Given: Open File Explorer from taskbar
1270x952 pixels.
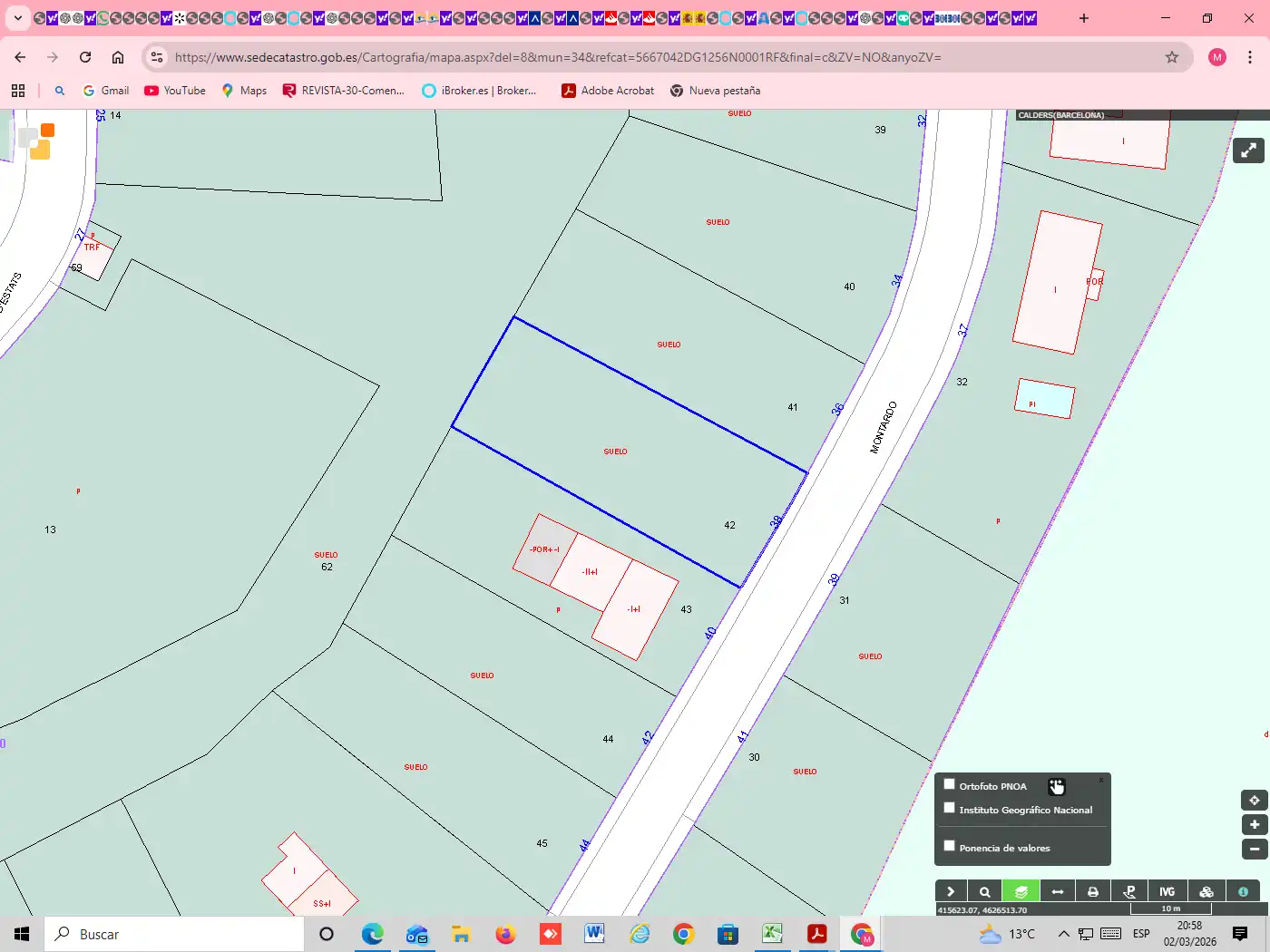Looking at the screenshot, I should pos(461,934).
